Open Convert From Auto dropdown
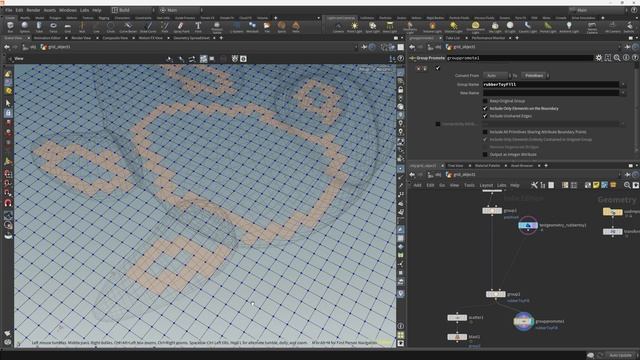The image size is (640, 360). click(x=497, y=76)
